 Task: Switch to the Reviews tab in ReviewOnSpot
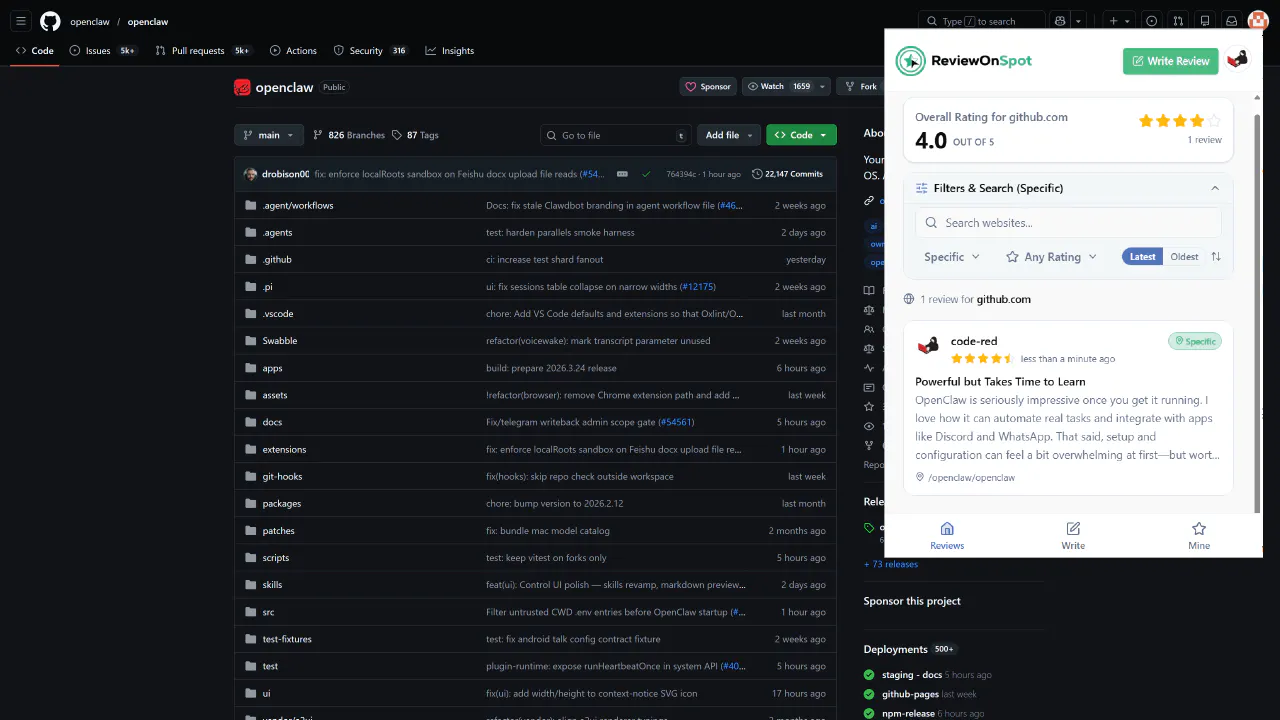[x=947, y=535]
